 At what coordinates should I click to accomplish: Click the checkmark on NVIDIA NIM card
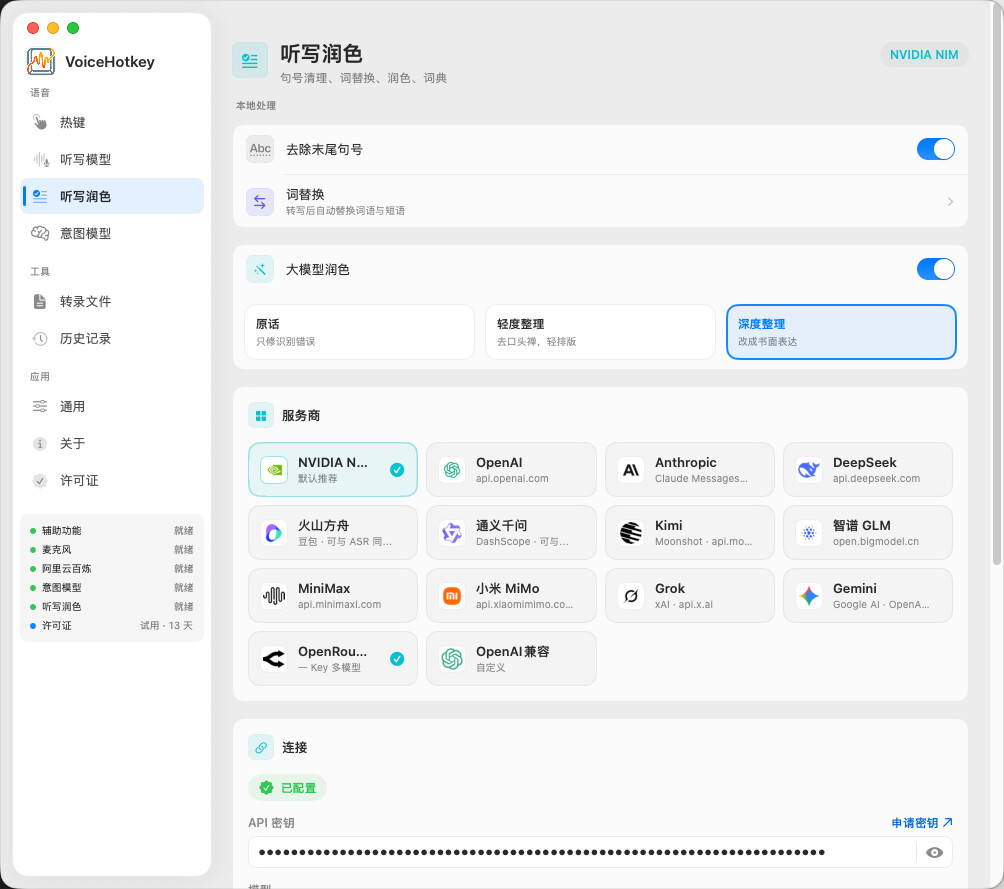tap(397, 469)
